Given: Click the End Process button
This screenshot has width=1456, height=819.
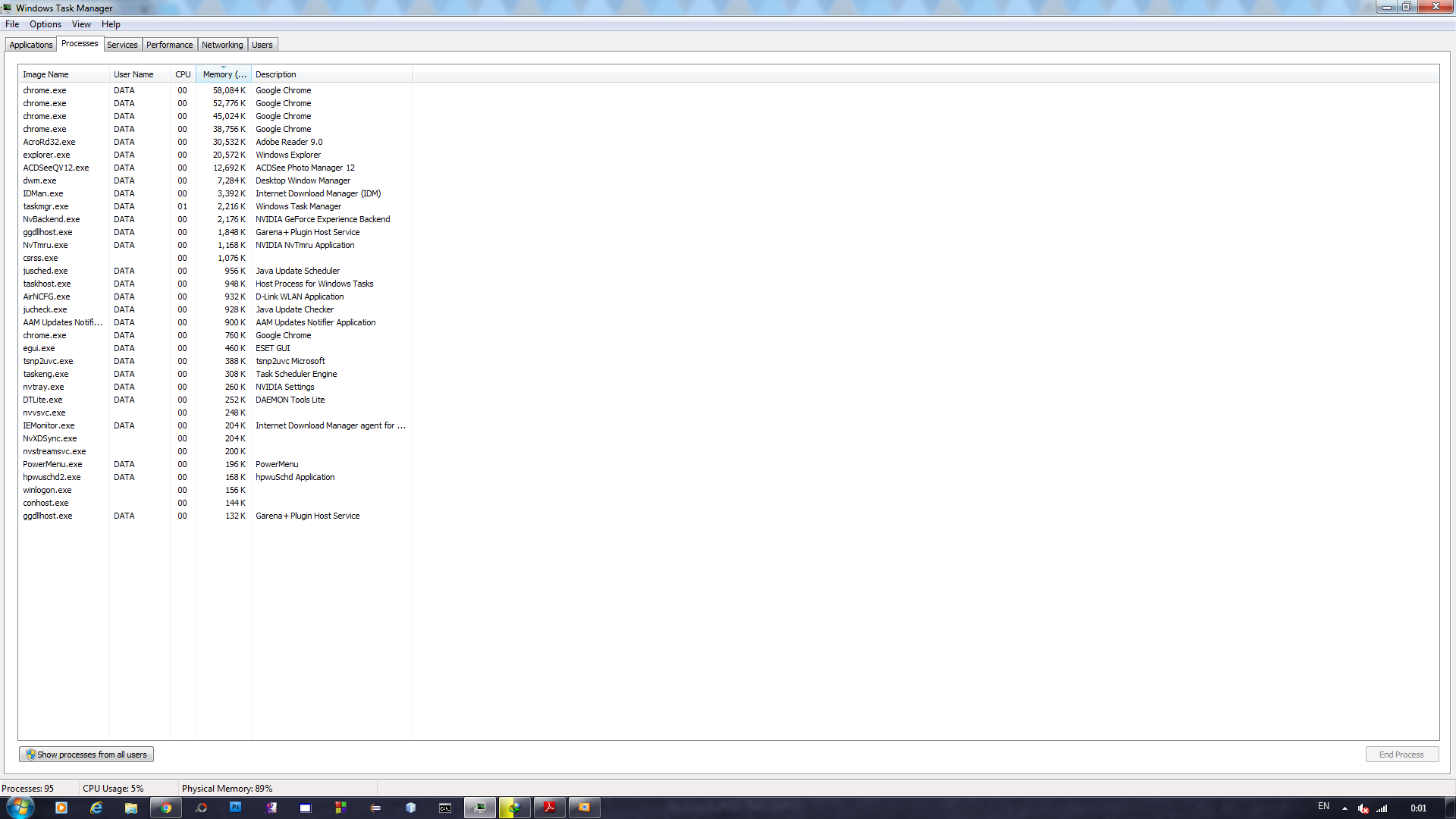Looking at the screenshot, I should (1401, 755).
